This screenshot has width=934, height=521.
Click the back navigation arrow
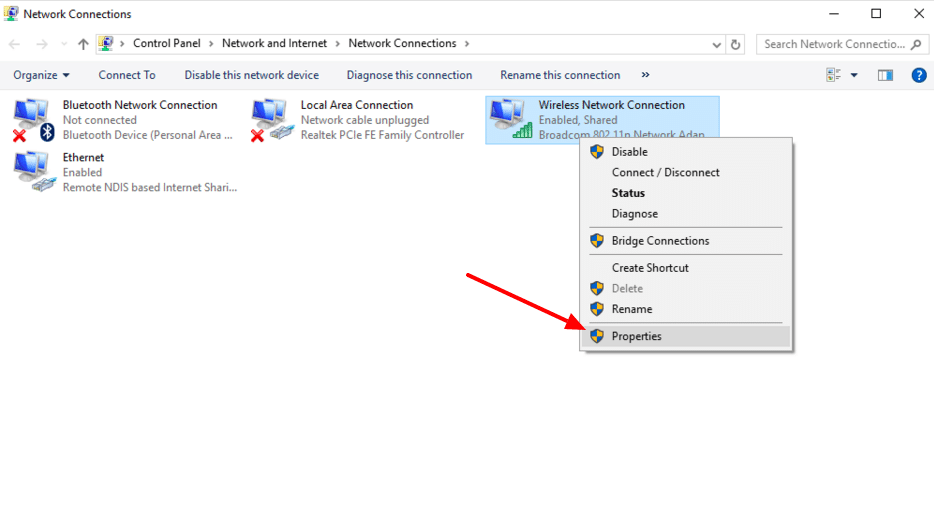click(14, 44)
